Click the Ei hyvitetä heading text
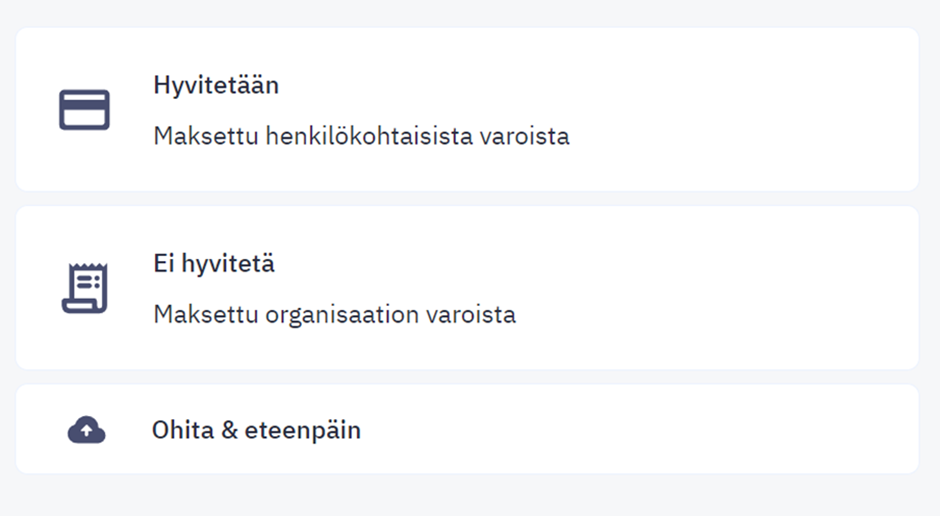This screenshot has height=516, width=940. coord(214,264)
